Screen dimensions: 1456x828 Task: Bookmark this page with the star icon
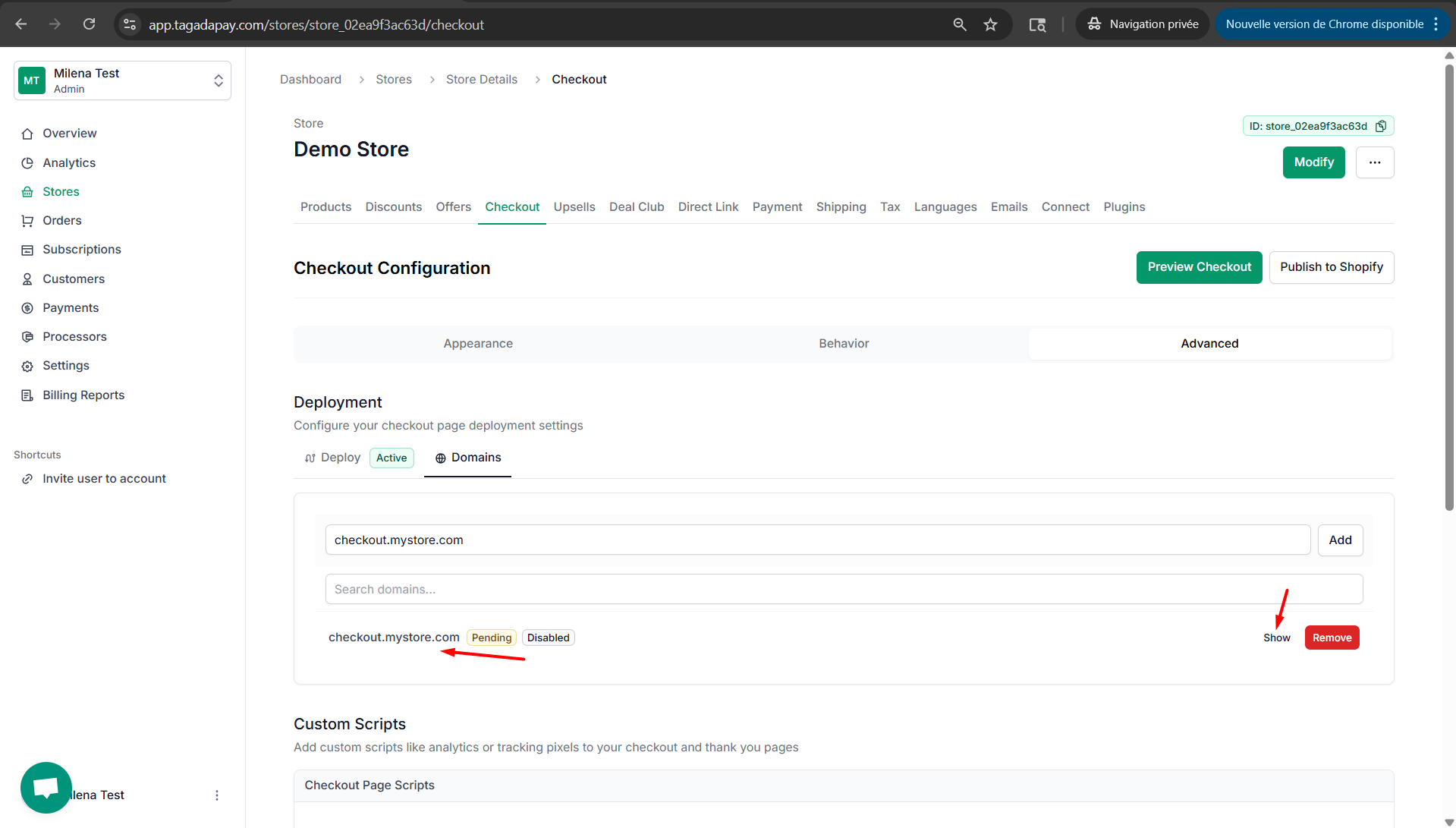tap(990, 24)
